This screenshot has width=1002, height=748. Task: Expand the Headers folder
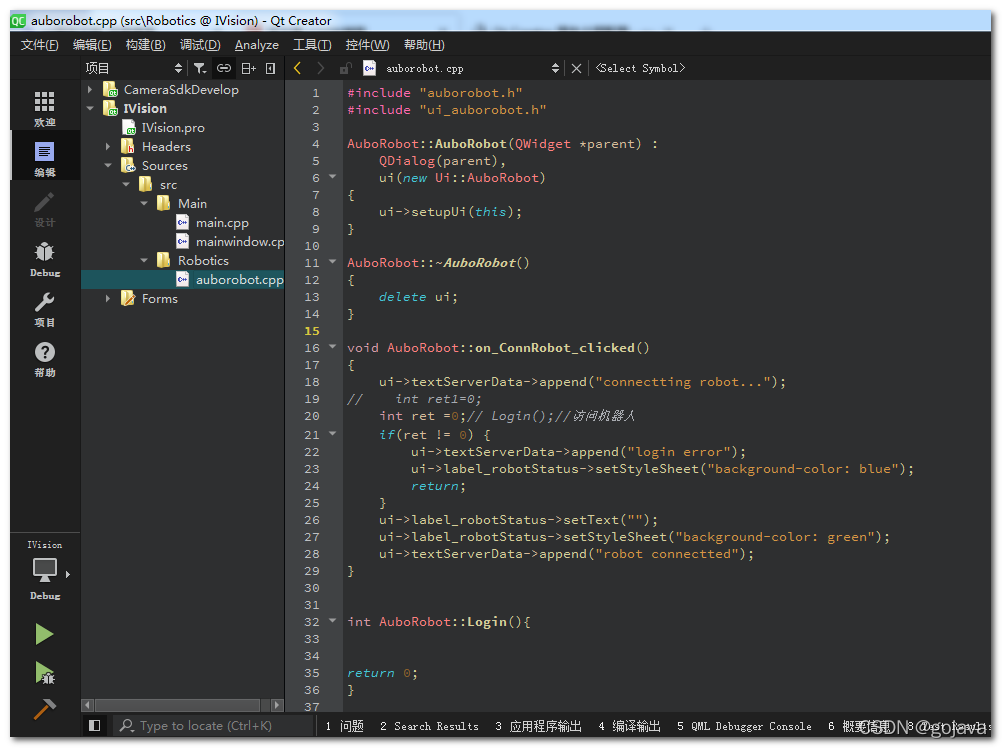(x=108, y=146)
